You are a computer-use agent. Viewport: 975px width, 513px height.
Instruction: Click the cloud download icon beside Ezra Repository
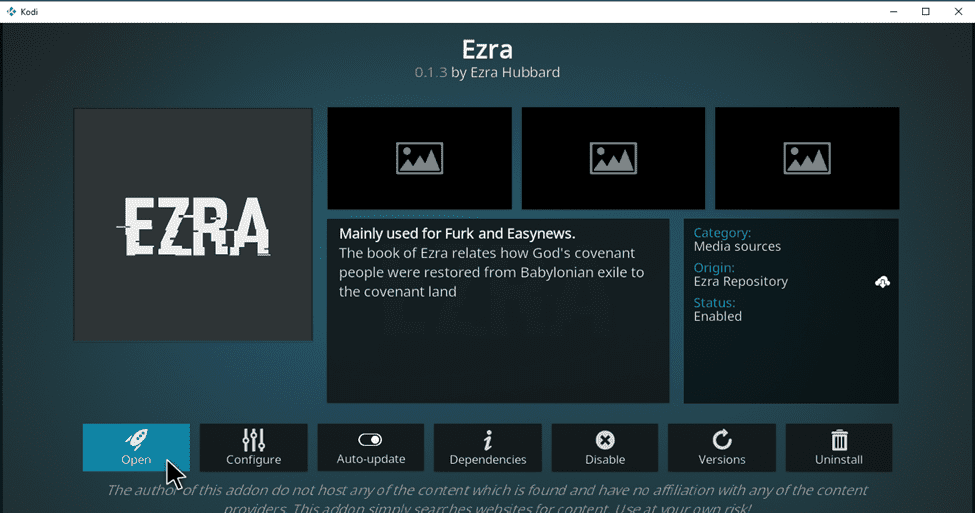point(882,282)
